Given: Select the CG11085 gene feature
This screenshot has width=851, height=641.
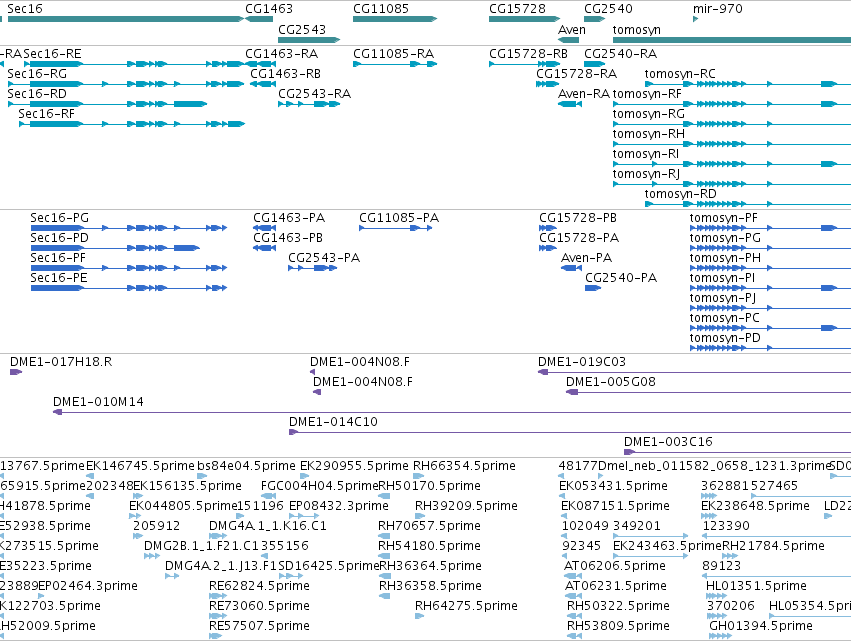Looking at the screenshot, I should (x=395, y=19).
